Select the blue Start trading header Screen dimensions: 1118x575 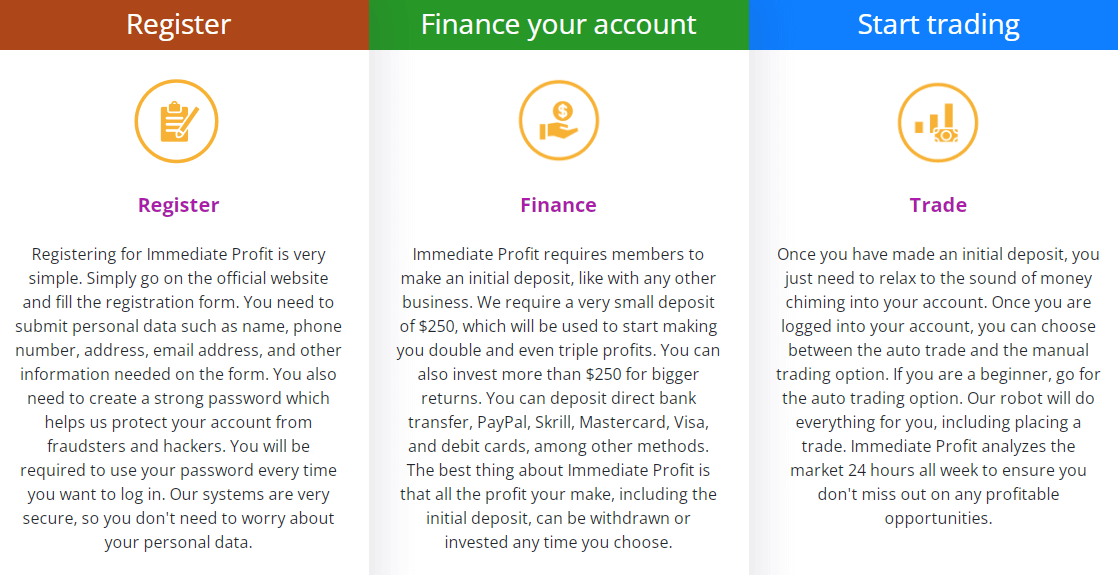pos(933,25)
